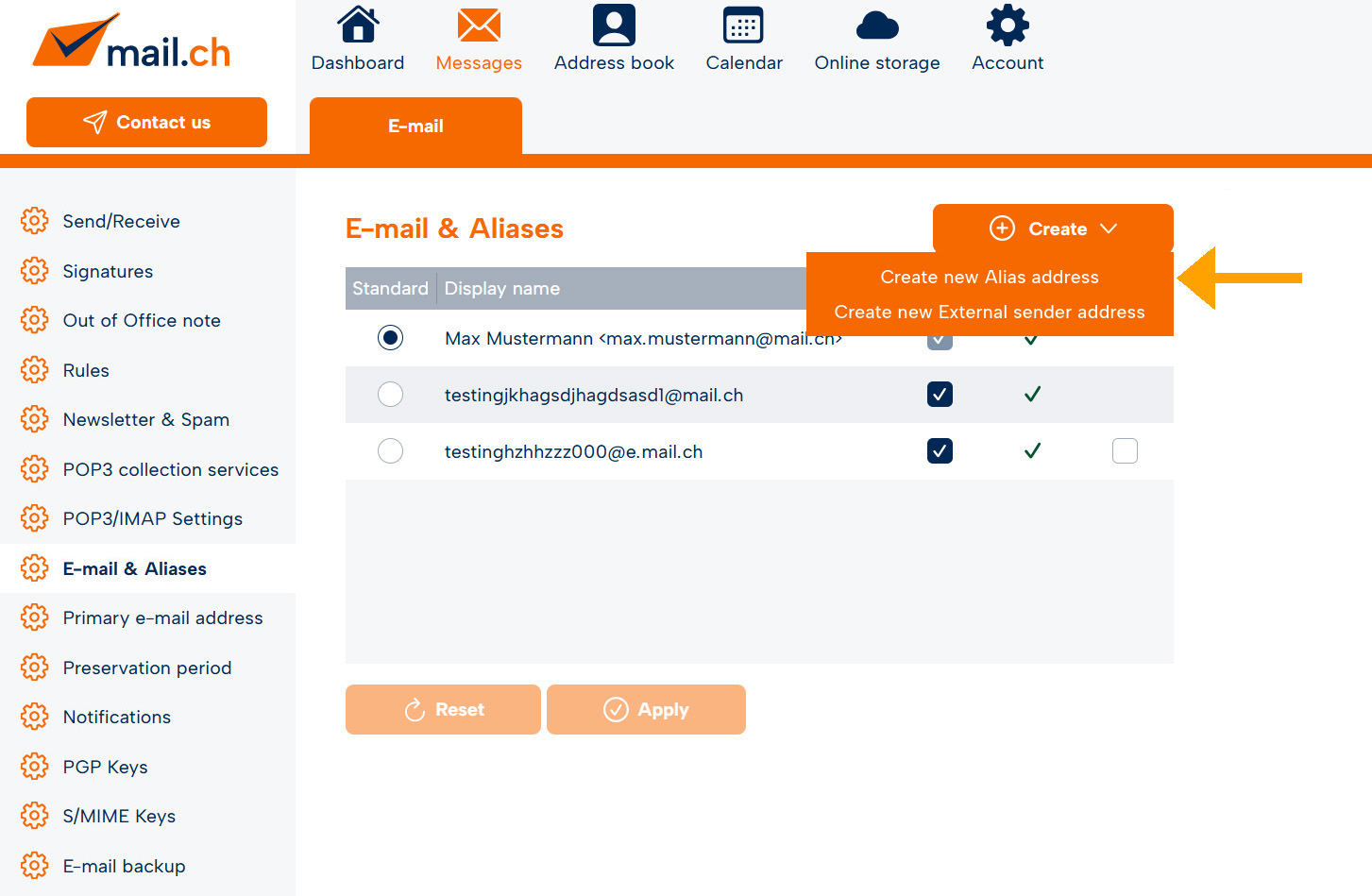Choose Create new External sender address

(989, 313)
